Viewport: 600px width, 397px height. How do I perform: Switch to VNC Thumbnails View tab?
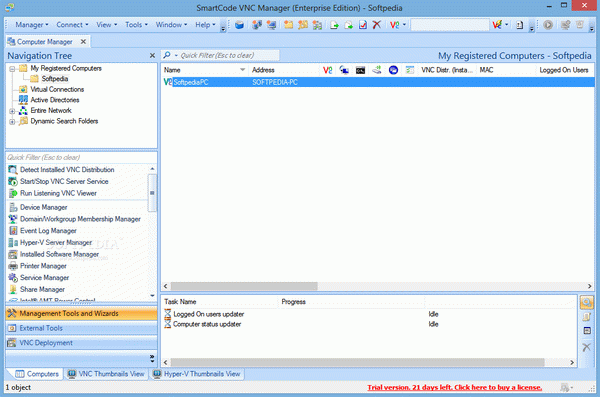tap(106, 374)
